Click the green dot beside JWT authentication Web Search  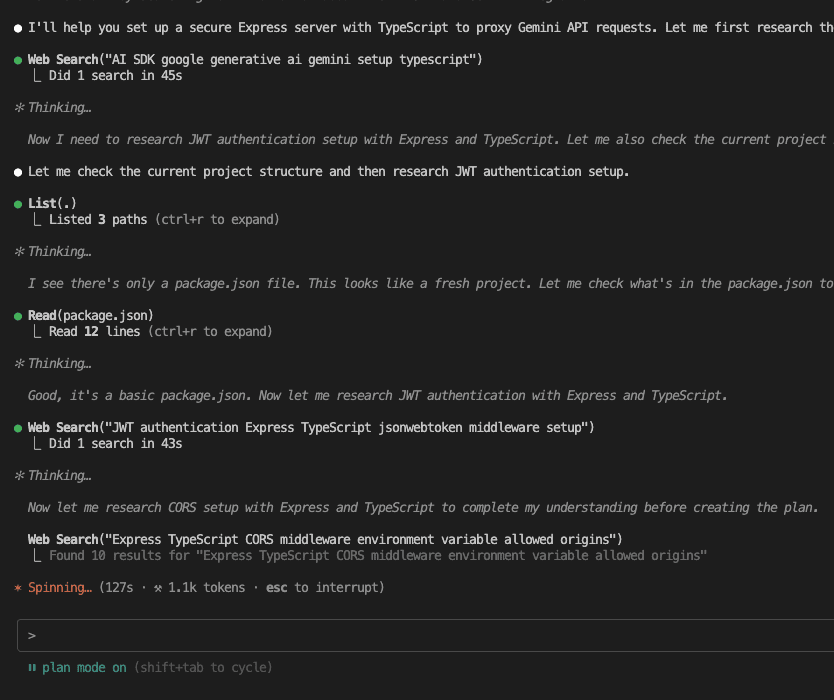click(18, 428)
